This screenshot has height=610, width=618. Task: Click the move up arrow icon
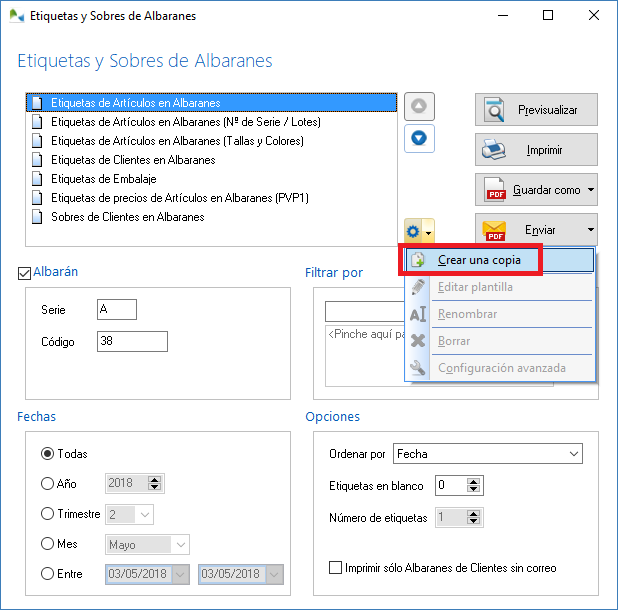pos(418,106)
